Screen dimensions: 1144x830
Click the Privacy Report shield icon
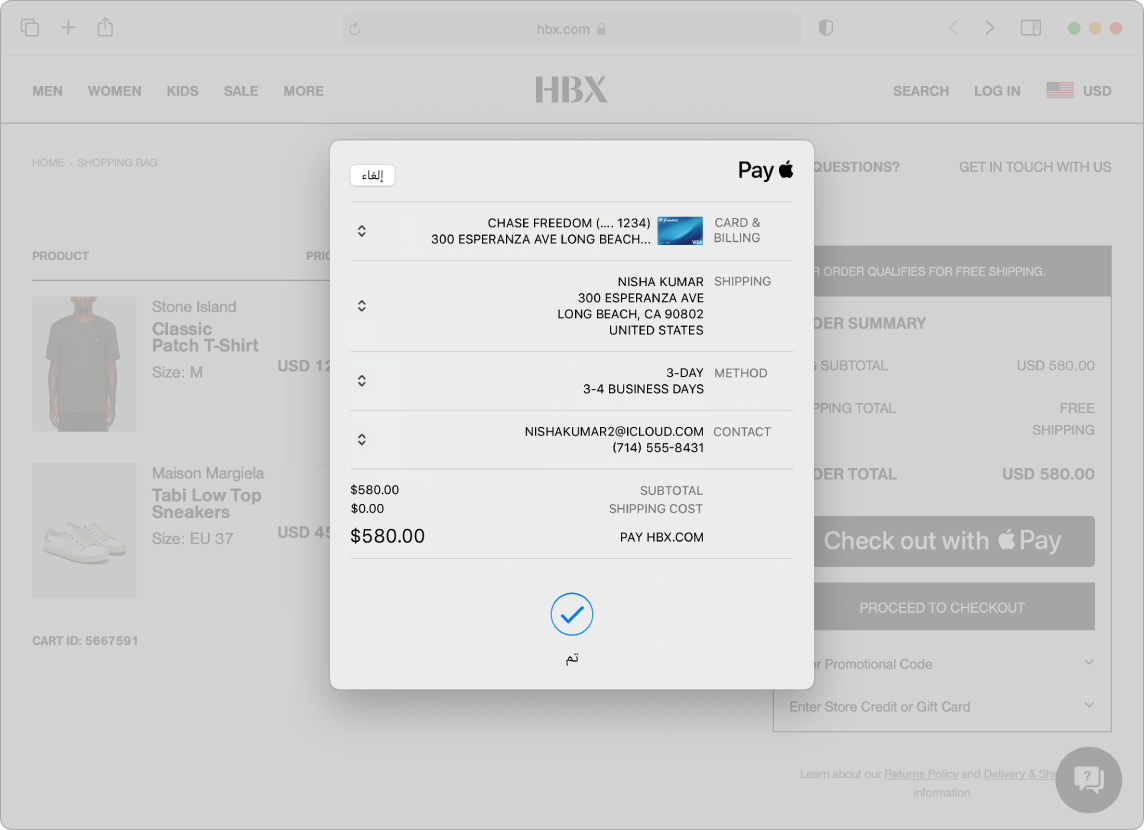(x=826, y=28)
